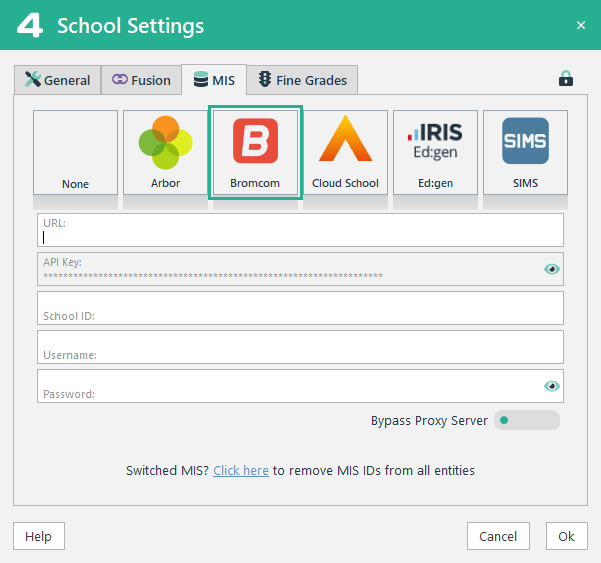The image size is (601, 563).
Task: Toggle the Bypass Proxy Server switch
Action: [x=527, y=420]
